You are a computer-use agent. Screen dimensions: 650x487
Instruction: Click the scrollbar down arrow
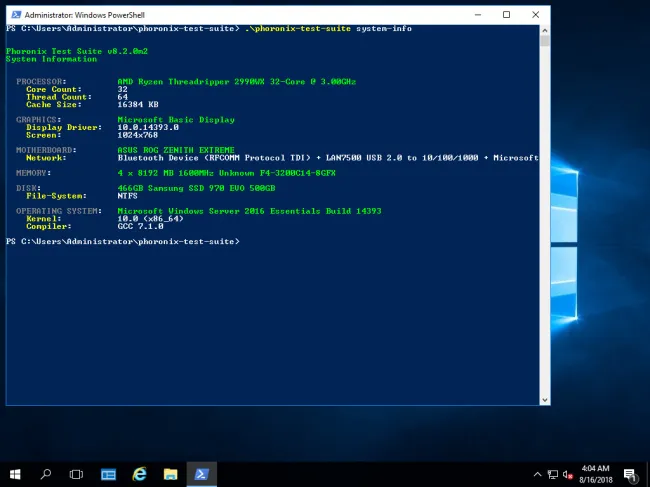(545, 400)
